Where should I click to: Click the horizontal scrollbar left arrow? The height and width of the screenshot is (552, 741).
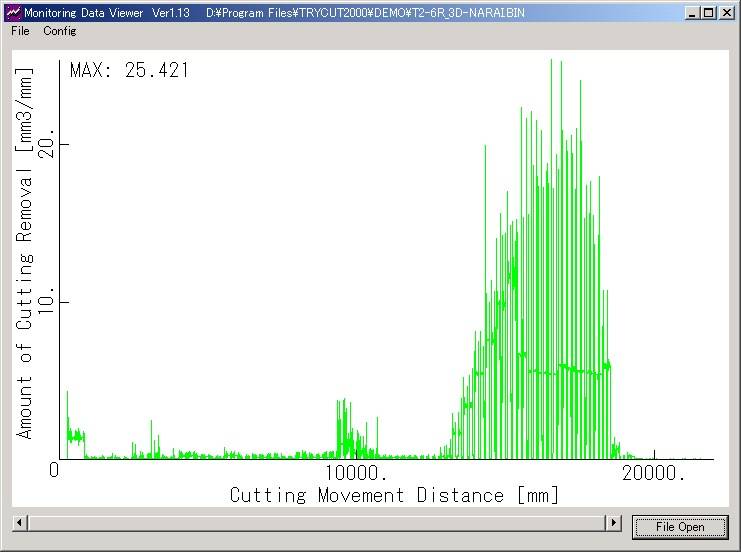tap(20, 523)
